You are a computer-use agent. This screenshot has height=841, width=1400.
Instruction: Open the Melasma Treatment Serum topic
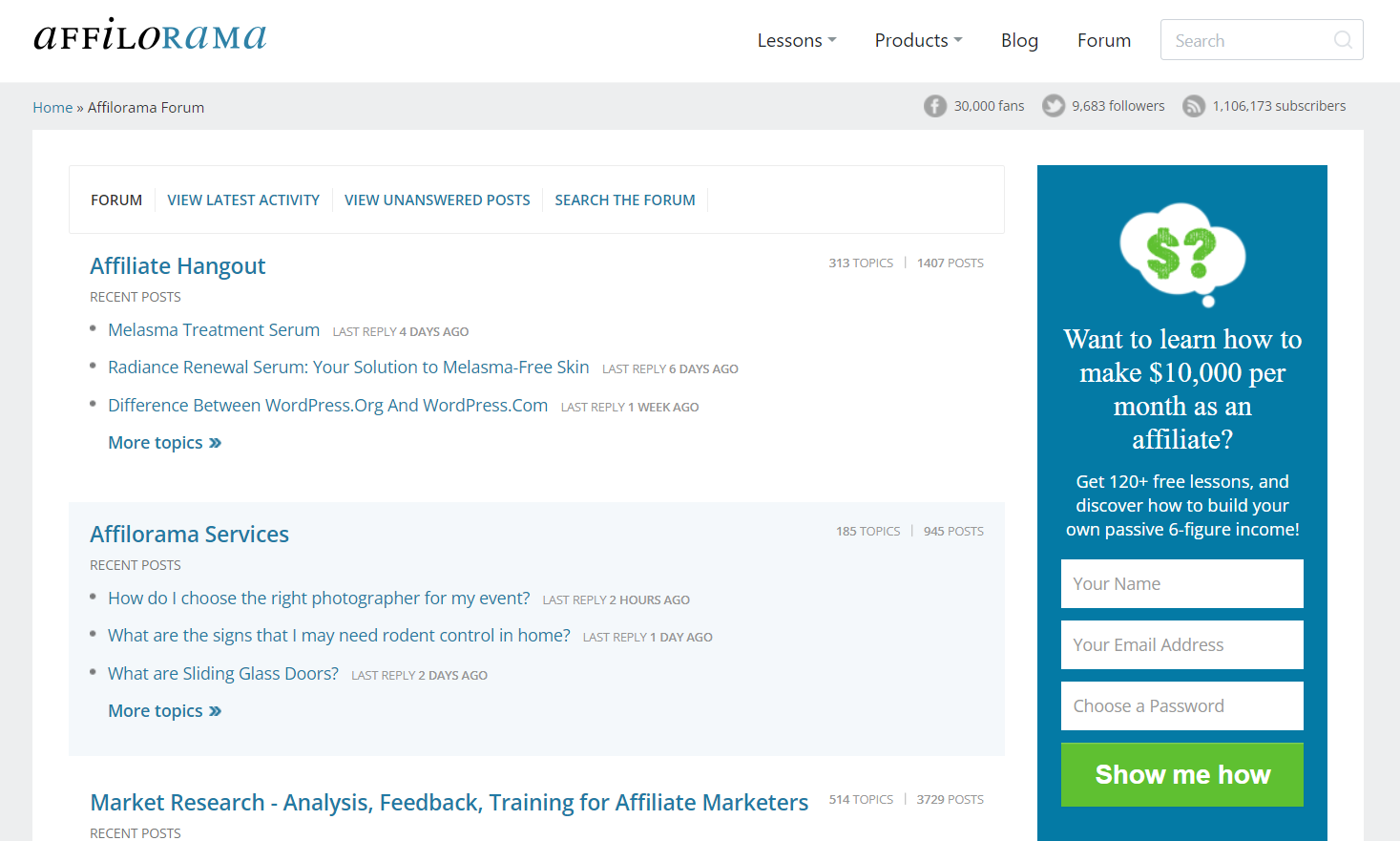click(214, 329)
